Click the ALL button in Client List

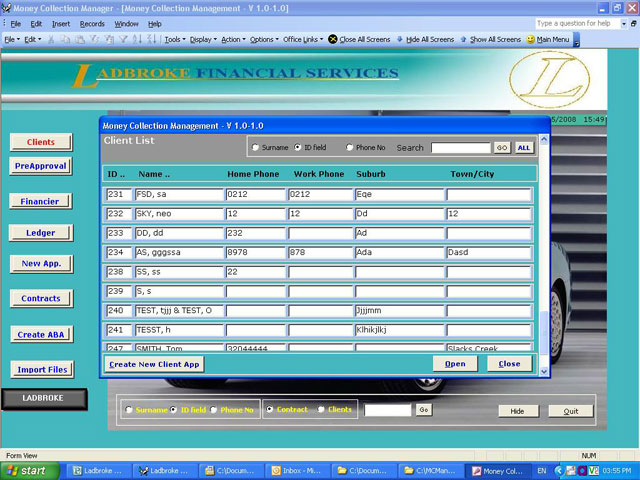click(524, 148)
